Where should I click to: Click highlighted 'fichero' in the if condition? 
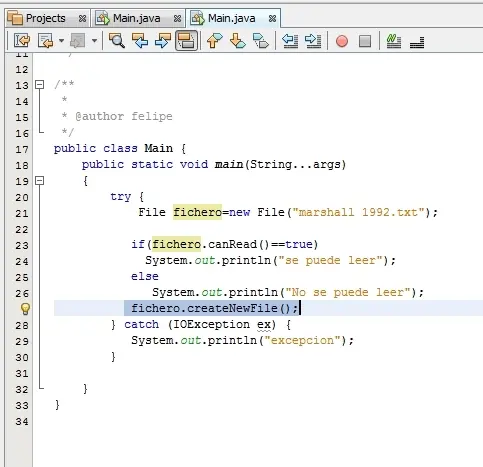click(x=177, y=244)
